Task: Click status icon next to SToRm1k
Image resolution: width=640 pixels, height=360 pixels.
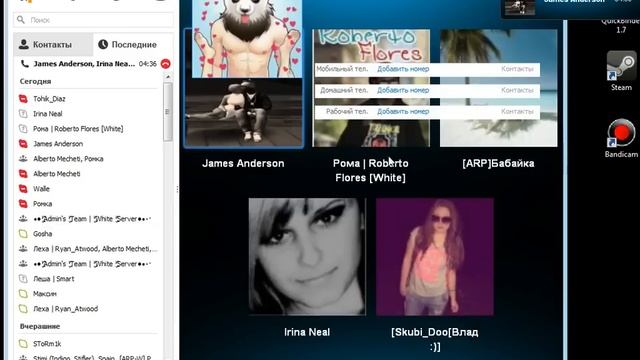Action: [x=23, y=344]
